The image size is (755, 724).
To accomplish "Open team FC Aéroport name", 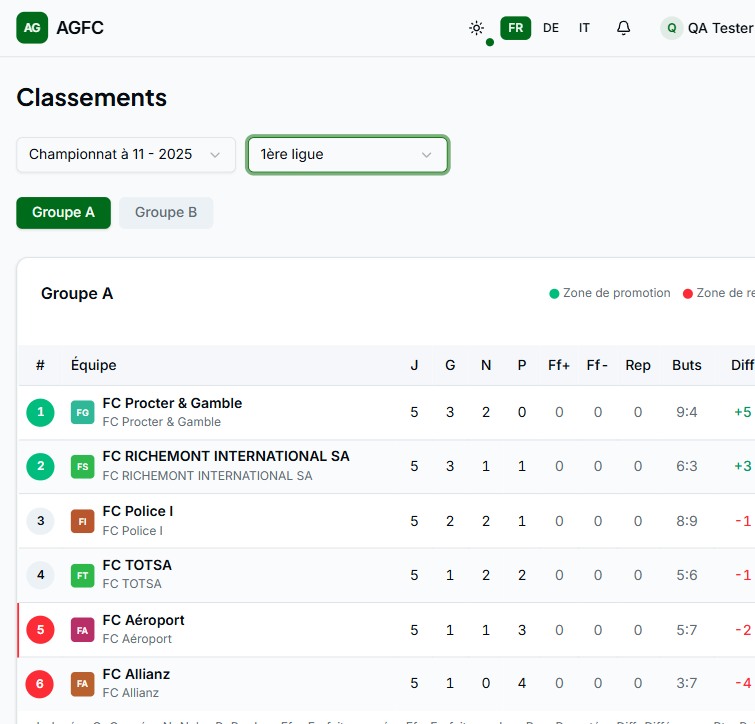I will coord(143,620).
